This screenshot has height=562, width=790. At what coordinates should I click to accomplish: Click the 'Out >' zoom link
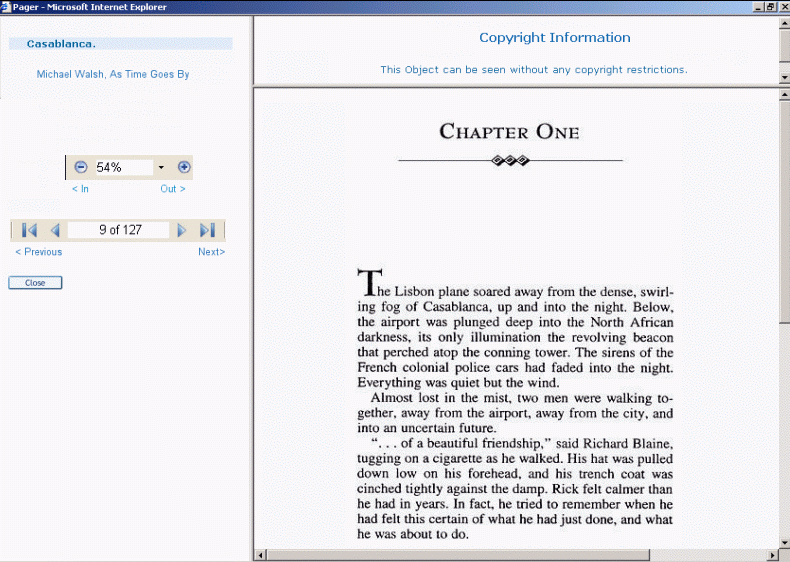[173, 189]
